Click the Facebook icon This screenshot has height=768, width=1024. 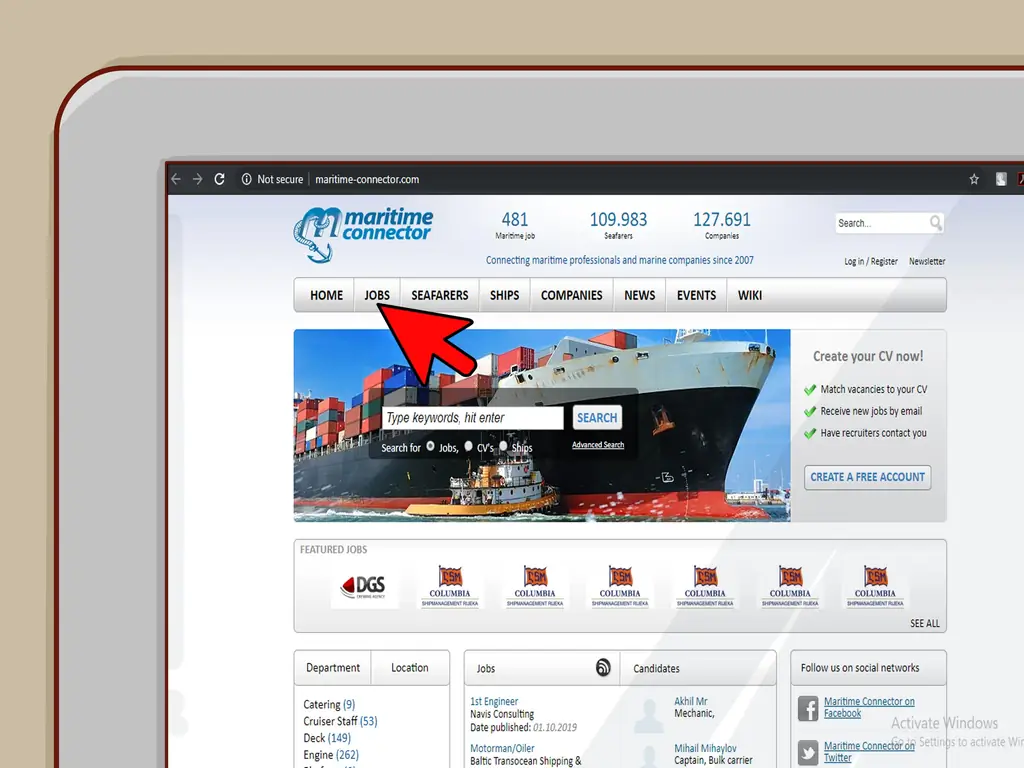[808, 709]
